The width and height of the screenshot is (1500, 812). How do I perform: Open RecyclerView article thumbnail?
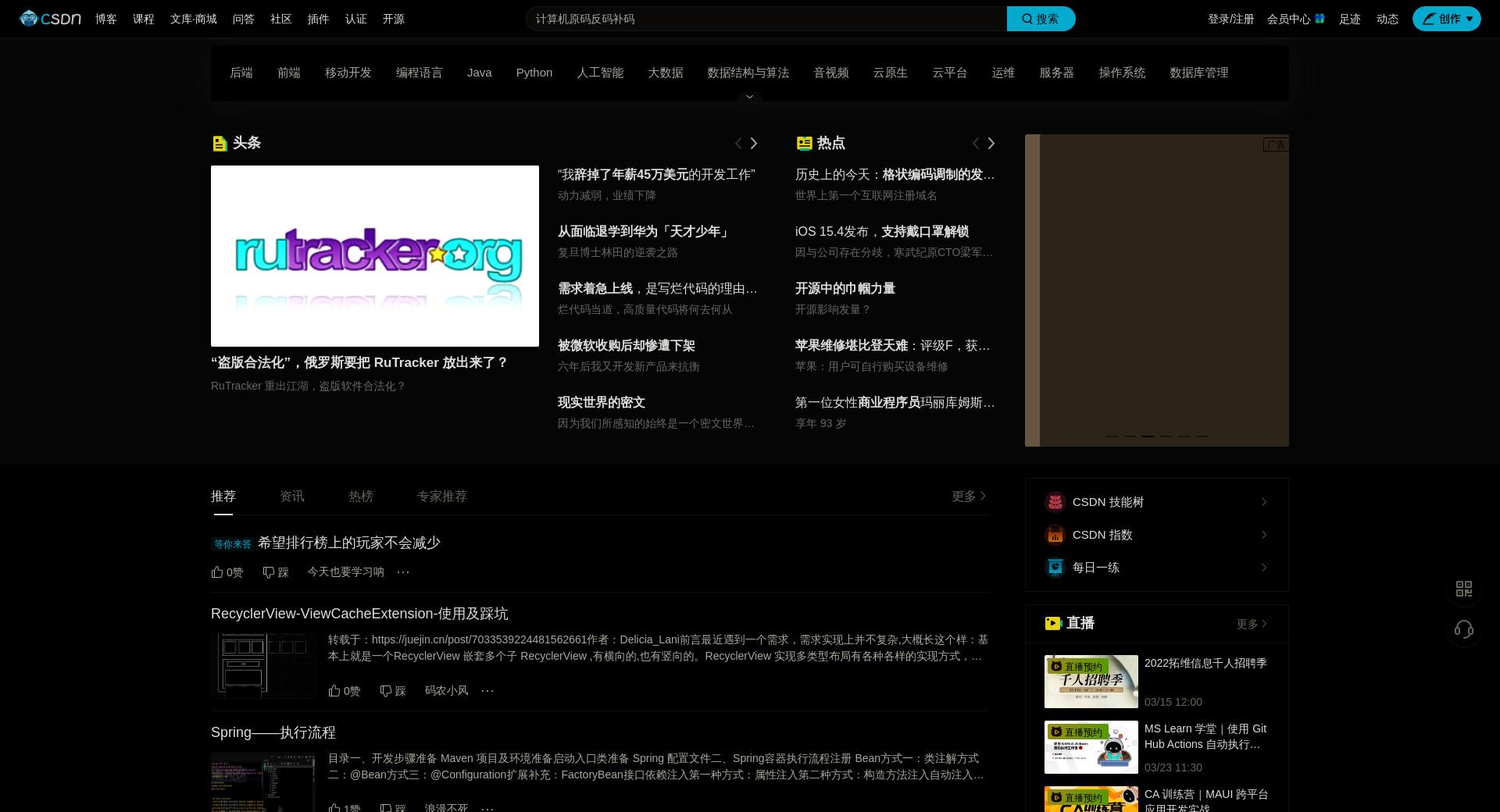click(263, 665)
